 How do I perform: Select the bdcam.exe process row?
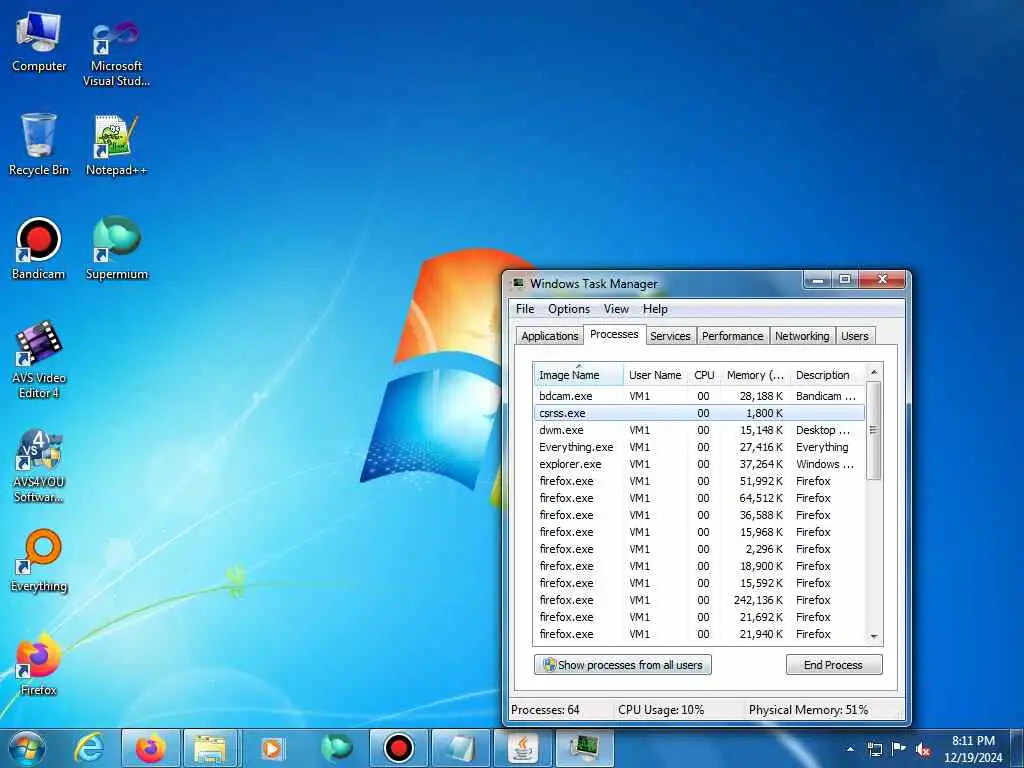point(699,396)
